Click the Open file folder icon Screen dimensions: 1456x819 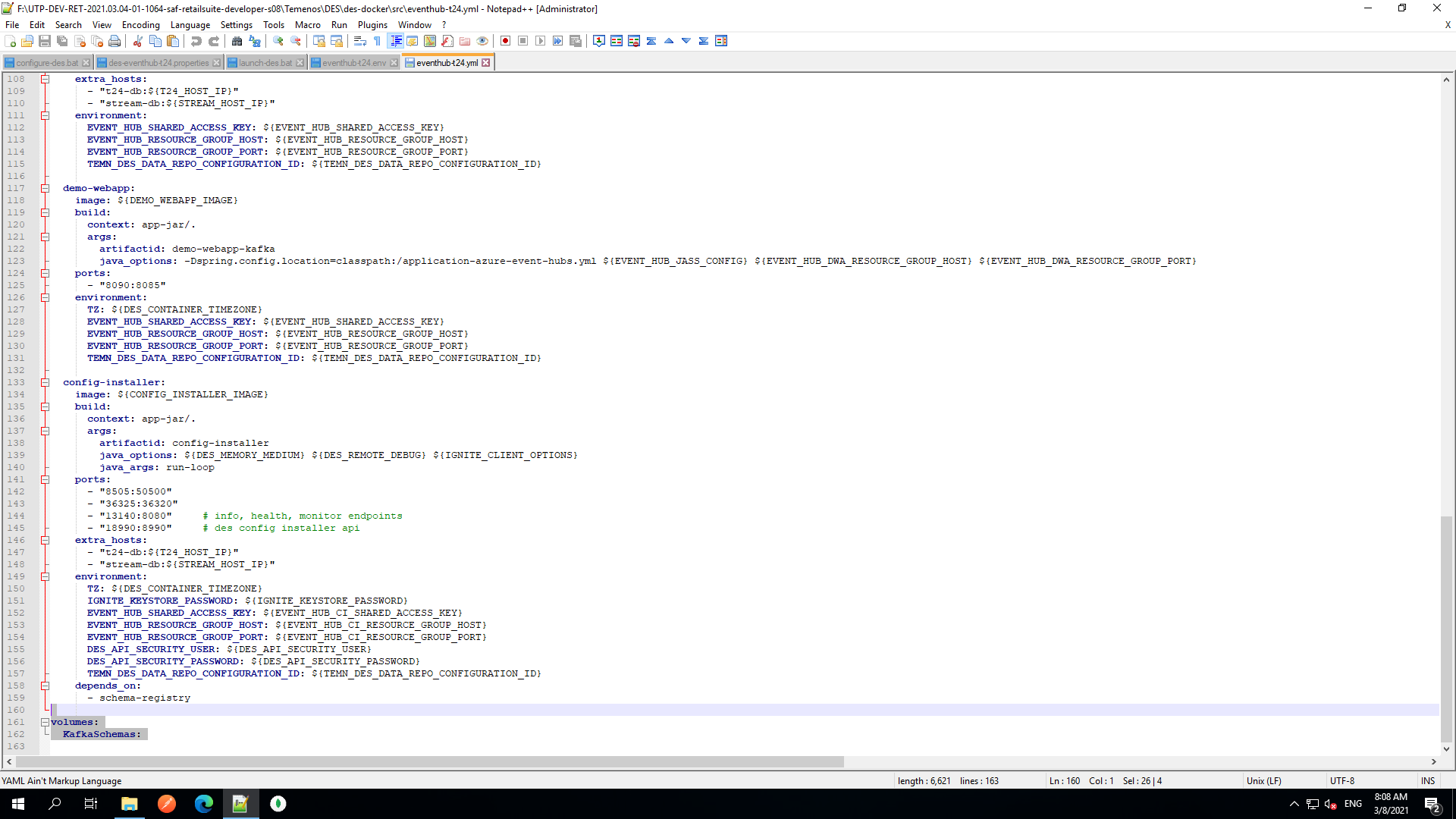[x=27, y=41]
